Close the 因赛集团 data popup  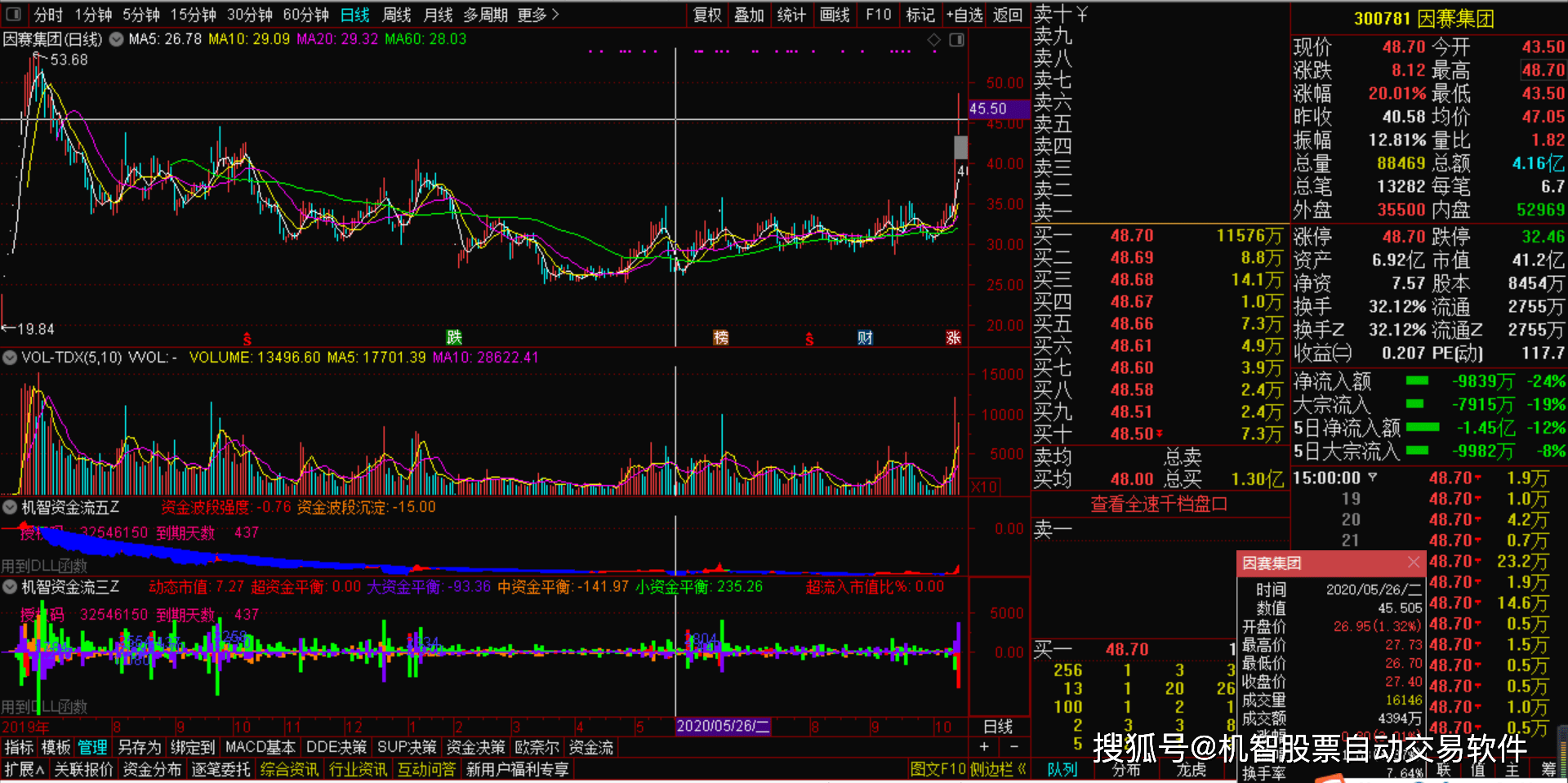(1414, 563)
